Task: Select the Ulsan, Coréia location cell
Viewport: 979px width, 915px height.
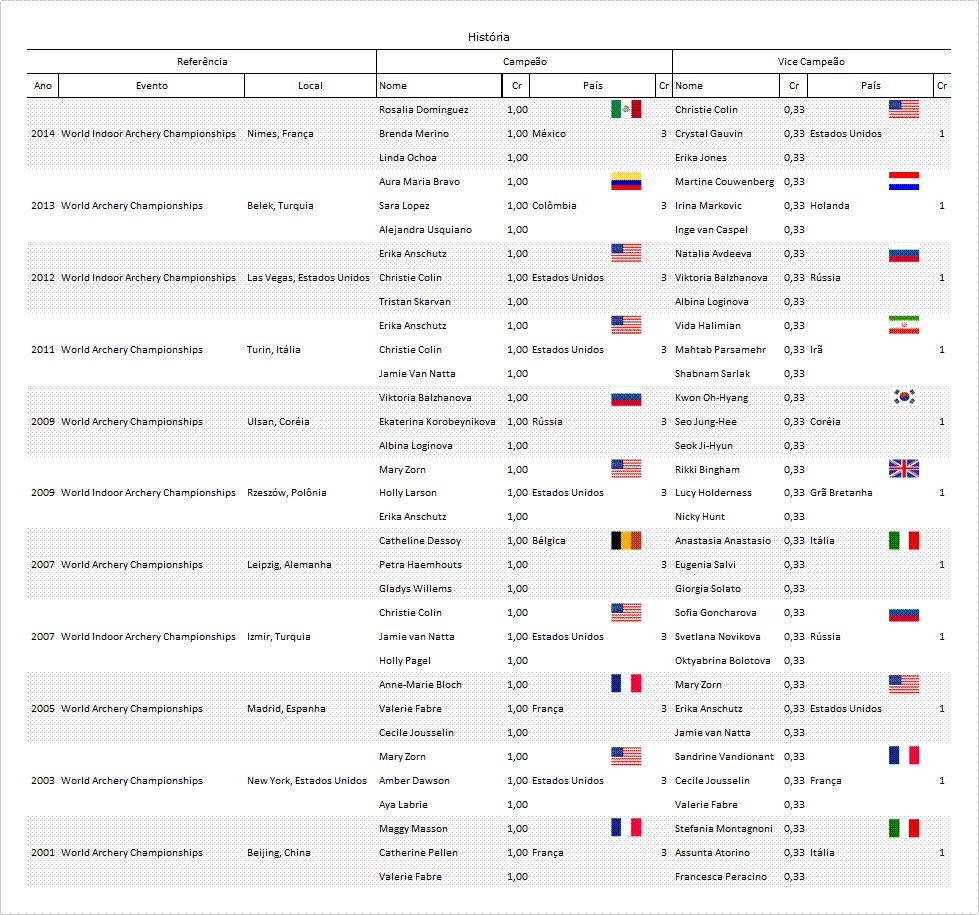Action: 278,422
